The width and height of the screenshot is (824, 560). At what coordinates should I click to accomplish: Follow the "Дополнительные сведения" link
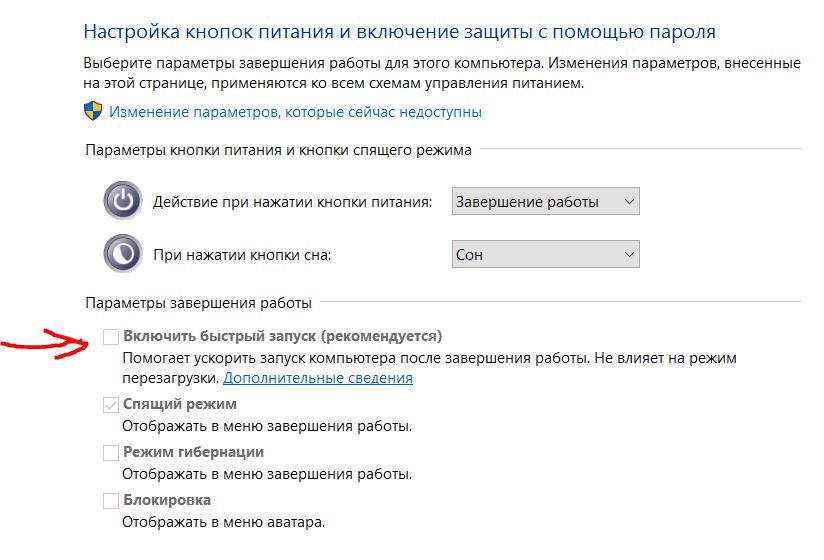[317, 378]
